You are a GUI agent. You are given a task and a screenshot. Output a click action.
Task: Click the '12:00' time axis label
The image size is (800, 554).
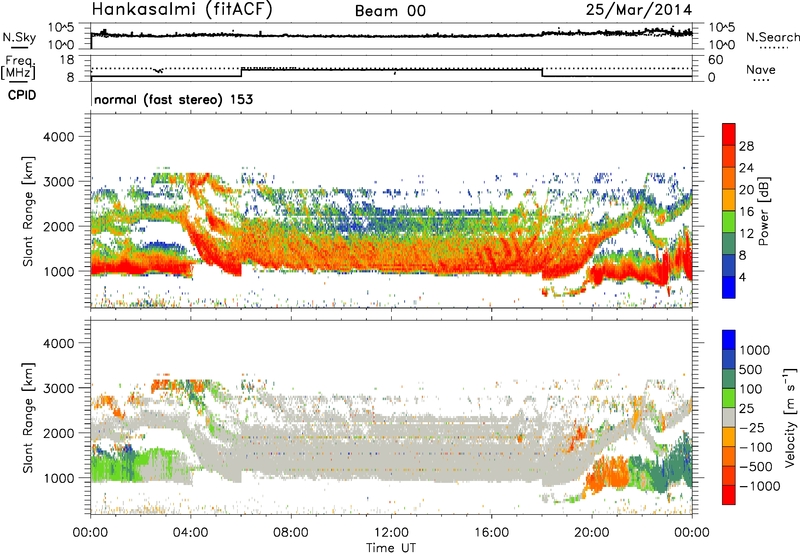pos(391,533)
